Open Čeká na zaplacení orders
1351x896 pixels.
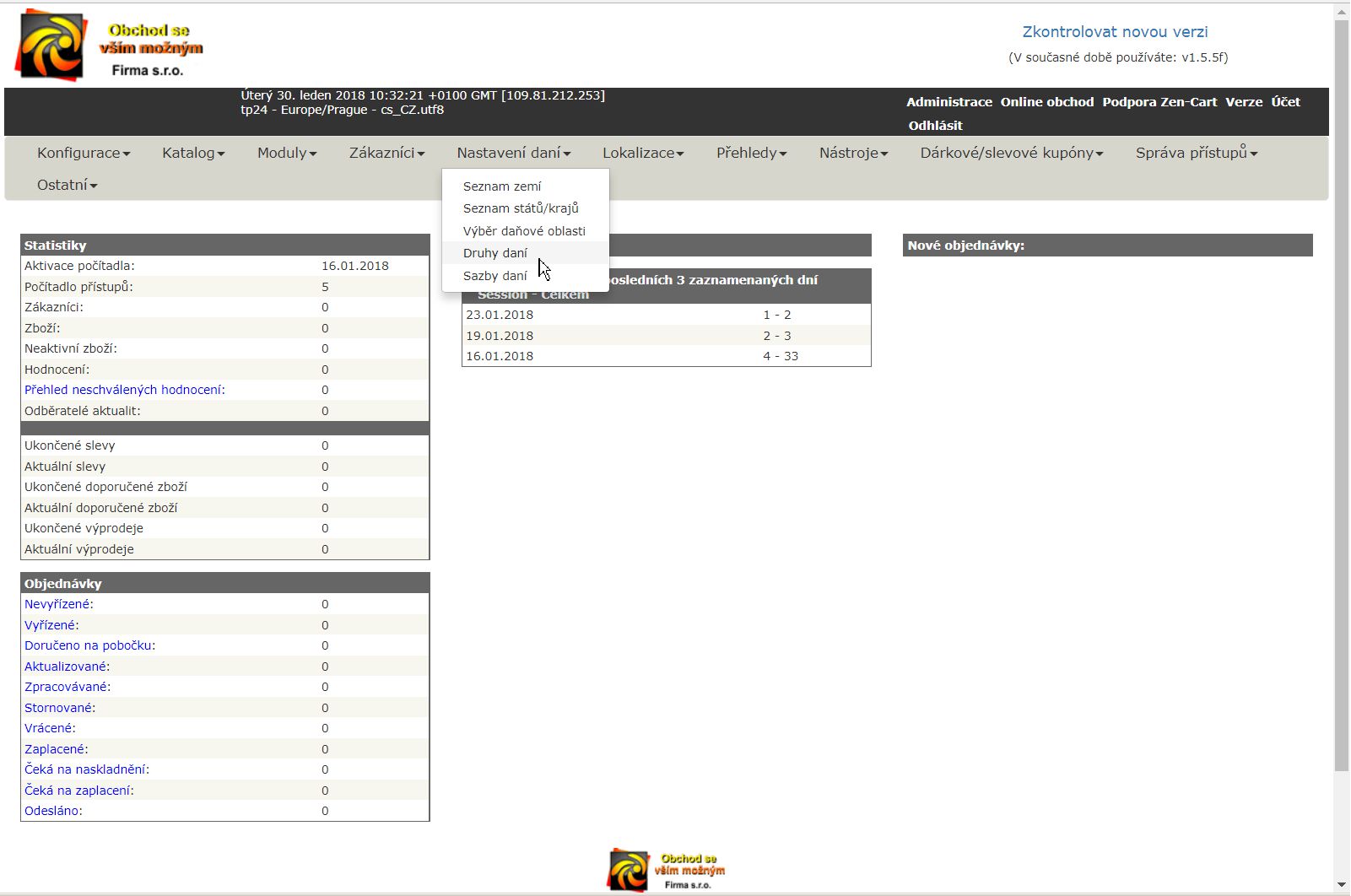pos(78,791)
